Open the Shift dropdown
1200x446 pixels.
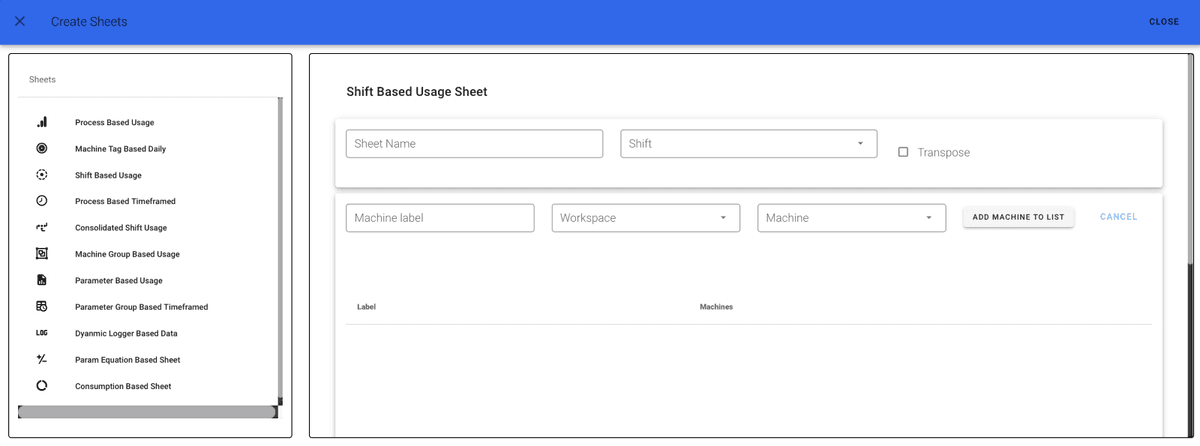748,144
